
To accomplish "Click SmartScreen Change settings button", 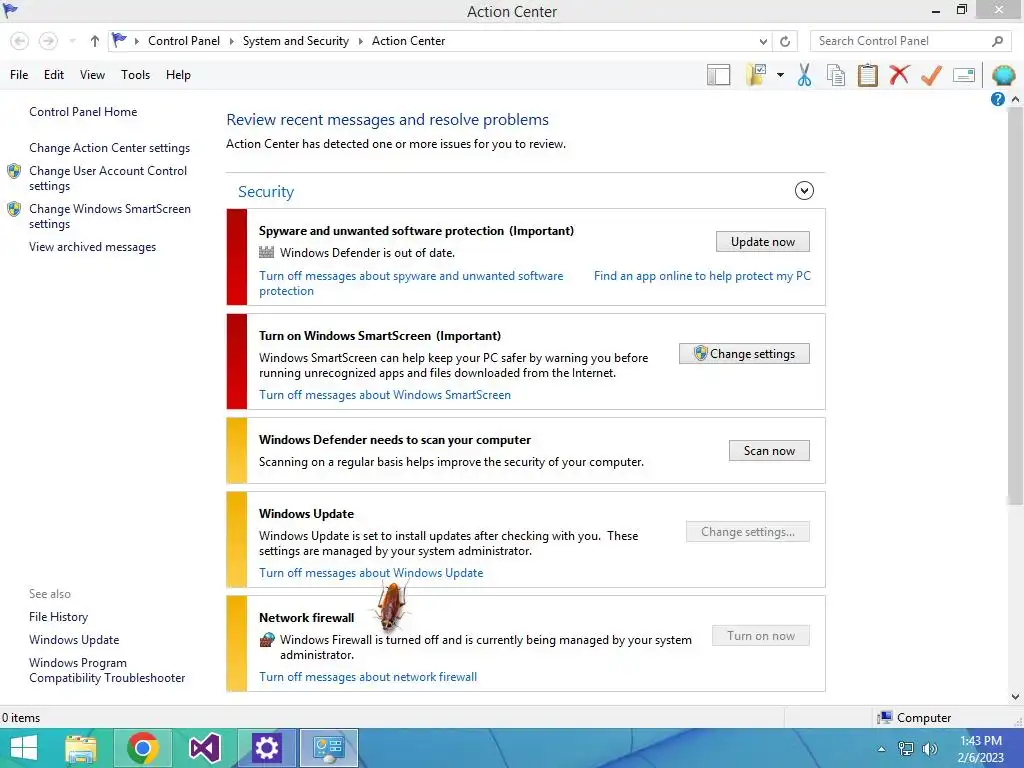I will coord(744,354).
